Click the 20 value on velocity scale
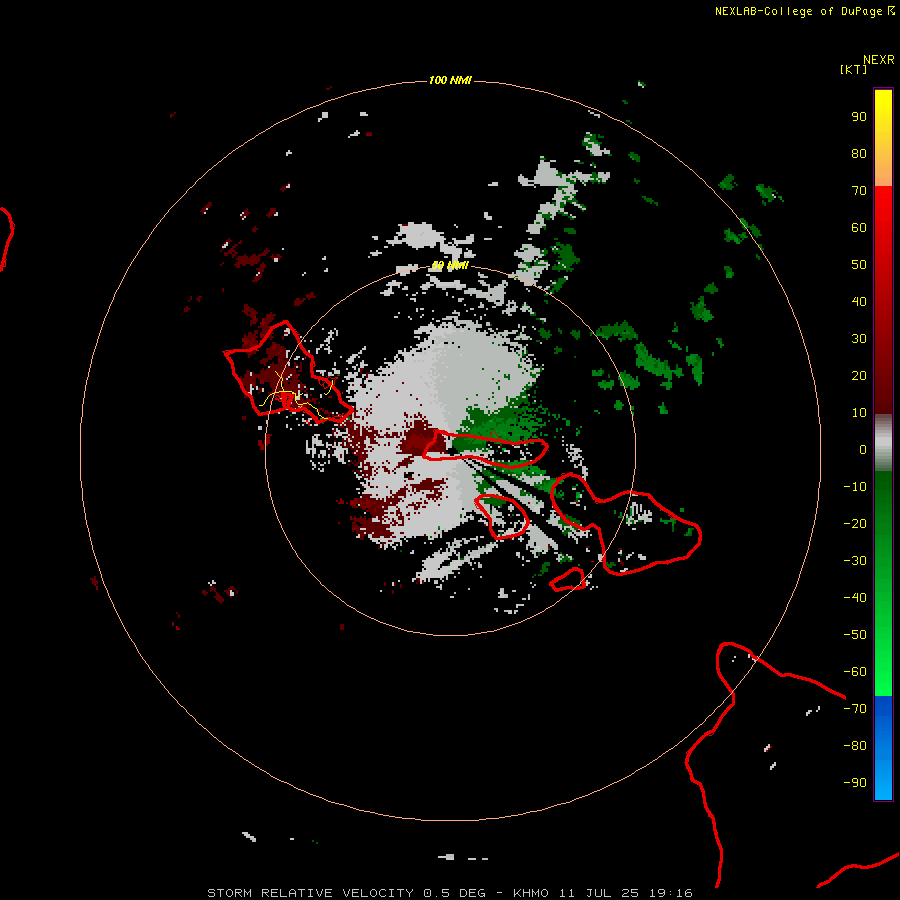Image resolution: width=900 pixels, height=900 pixels. click(x=859, y=376)
